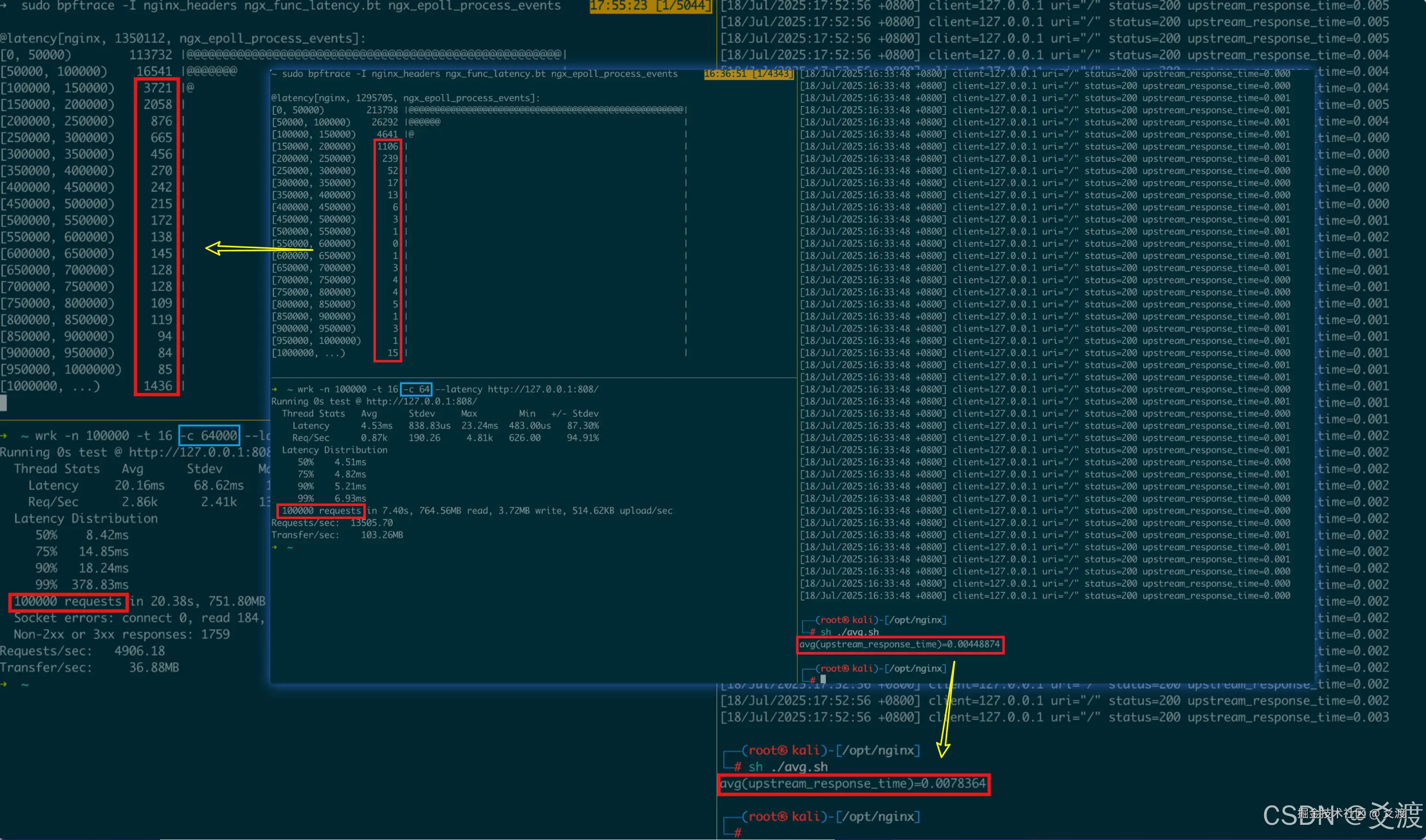Click Non-2xx or 3xx responses: 1759 line
Screen dimensions: 1426x840
point(122,634)
